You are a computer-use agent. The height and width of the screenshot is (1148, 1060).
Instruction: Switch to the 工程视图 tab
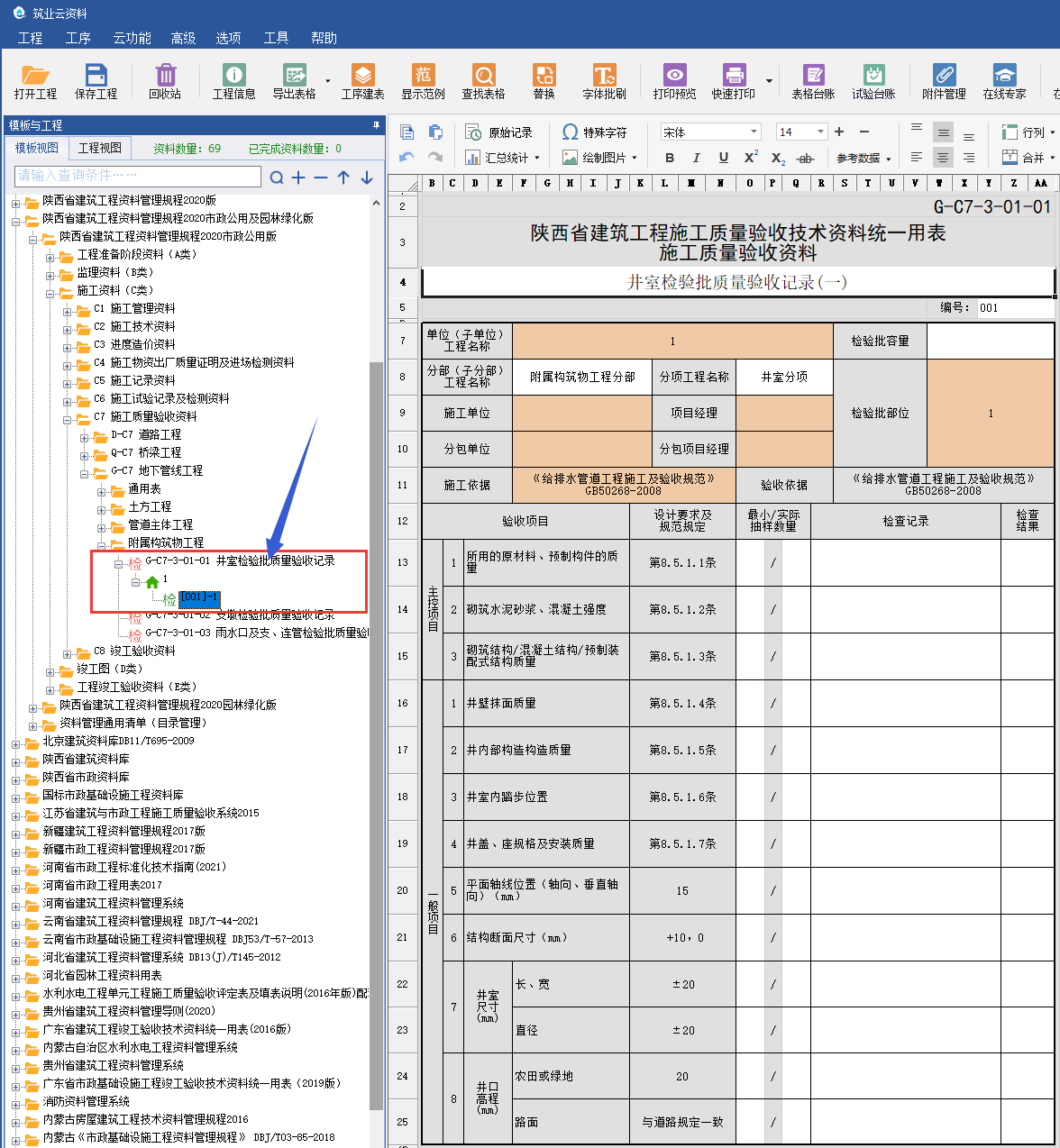pos(99,148)
